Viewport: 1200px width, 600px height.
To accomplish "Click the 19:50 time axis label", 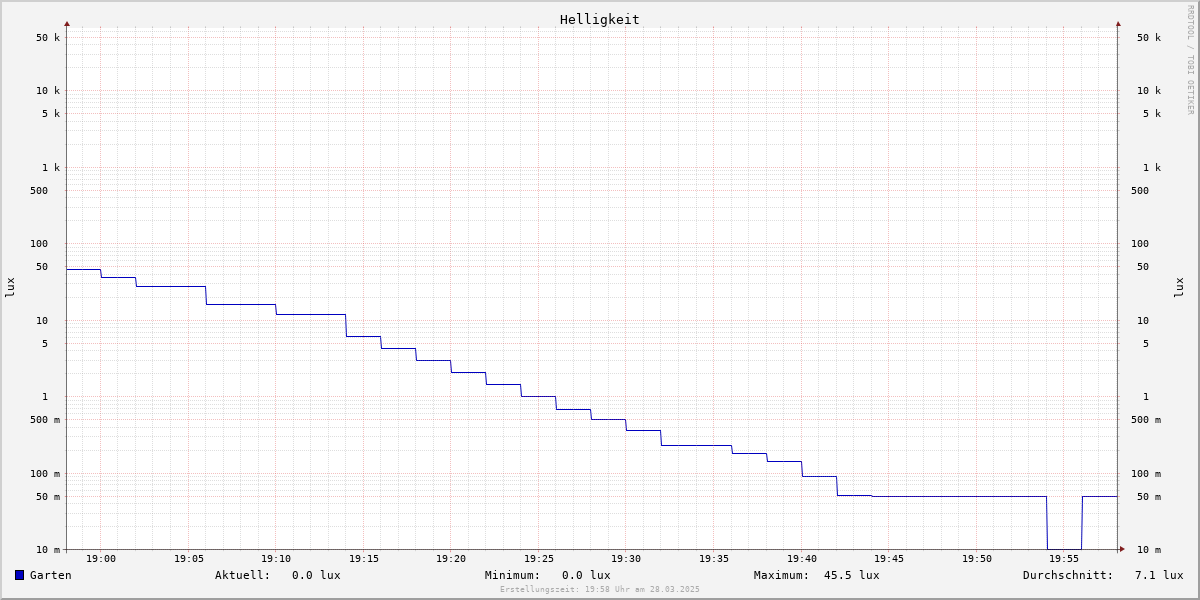I will point(977,559).
